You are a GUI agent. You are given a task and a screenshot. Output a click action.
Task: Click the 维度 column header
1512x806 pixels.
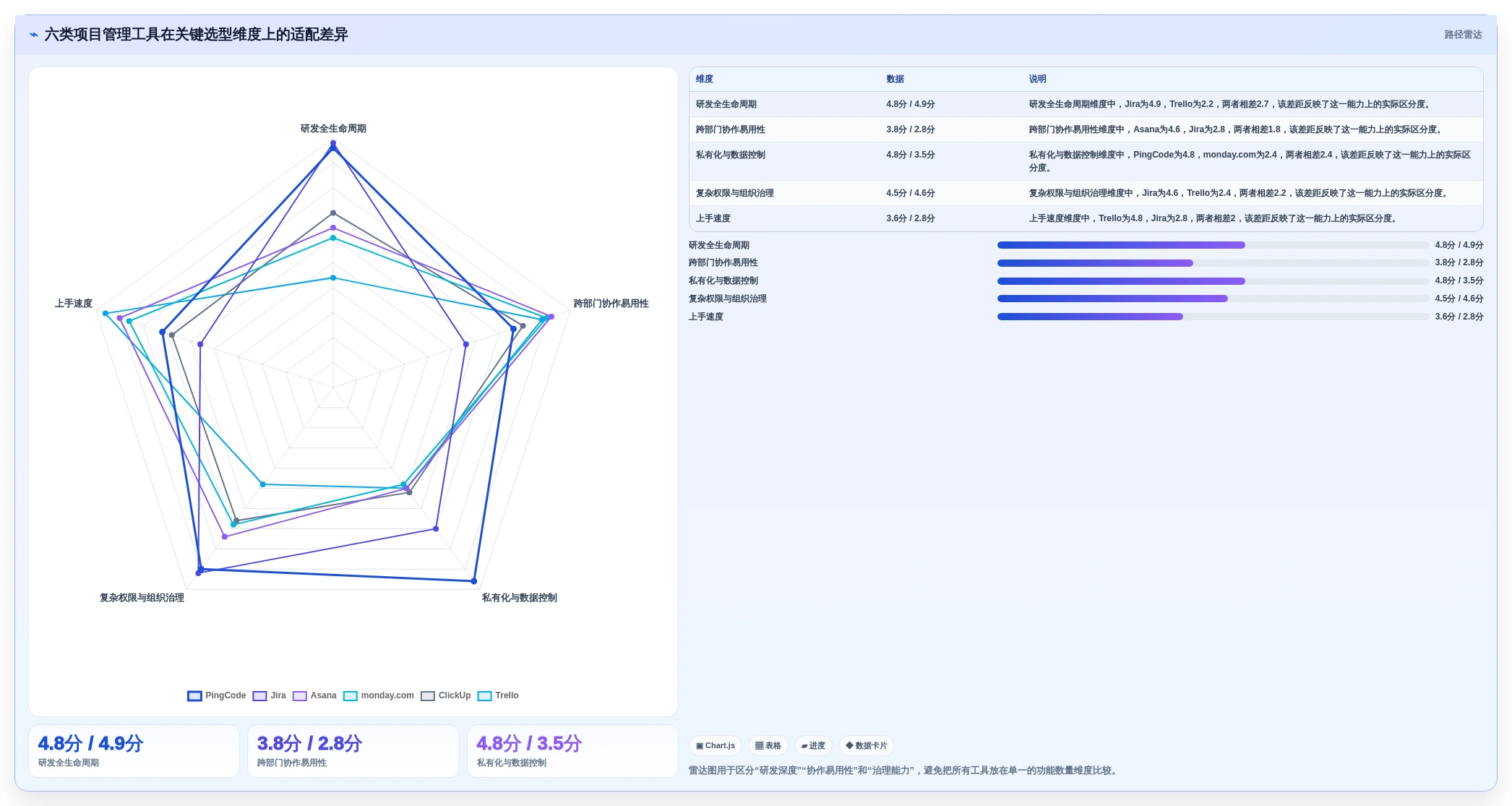tap(705, 79)
